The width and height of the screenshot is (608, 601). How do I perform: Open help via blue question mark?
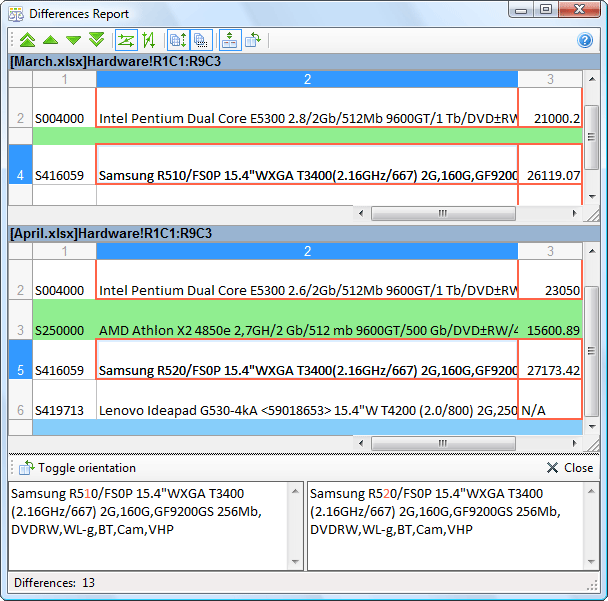coord(585,40)
